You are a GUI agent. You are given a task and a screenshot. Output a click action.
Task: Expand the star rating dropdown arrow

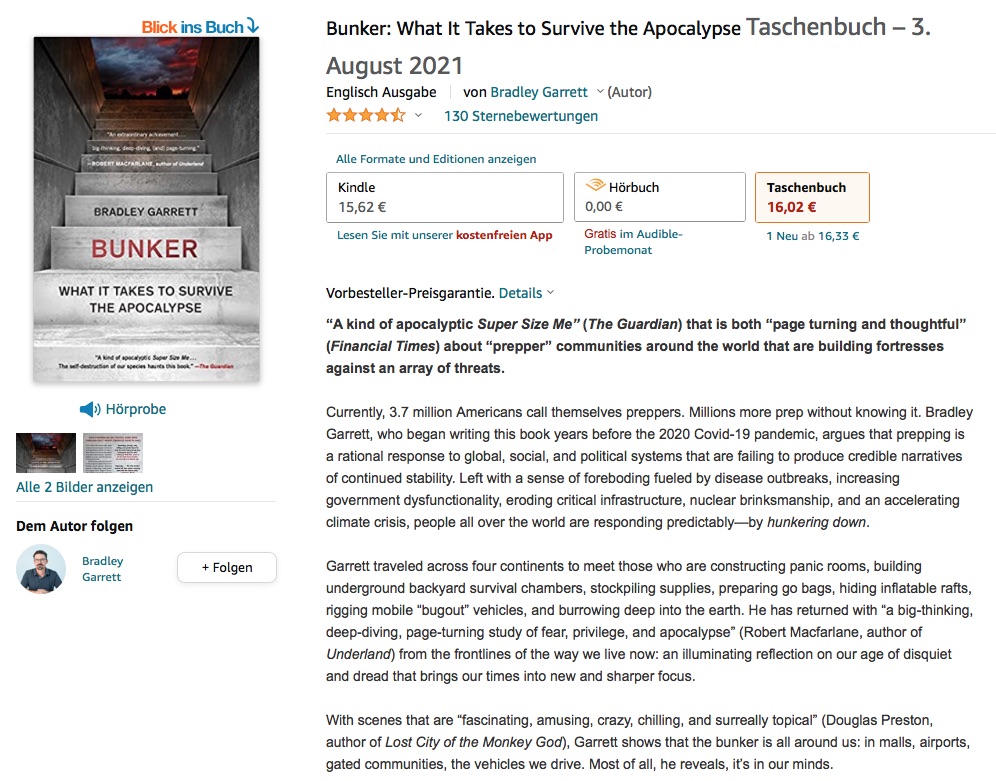(x=418, y=116)
